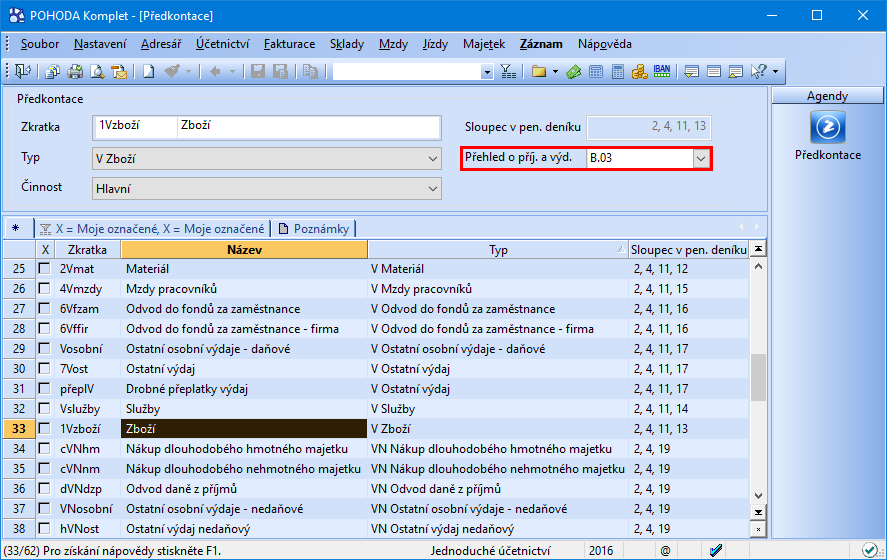The height and width of the screenshot is (560, 887).
Task: Sort by the Zkratka column header
Action: (x=87, y=249)
